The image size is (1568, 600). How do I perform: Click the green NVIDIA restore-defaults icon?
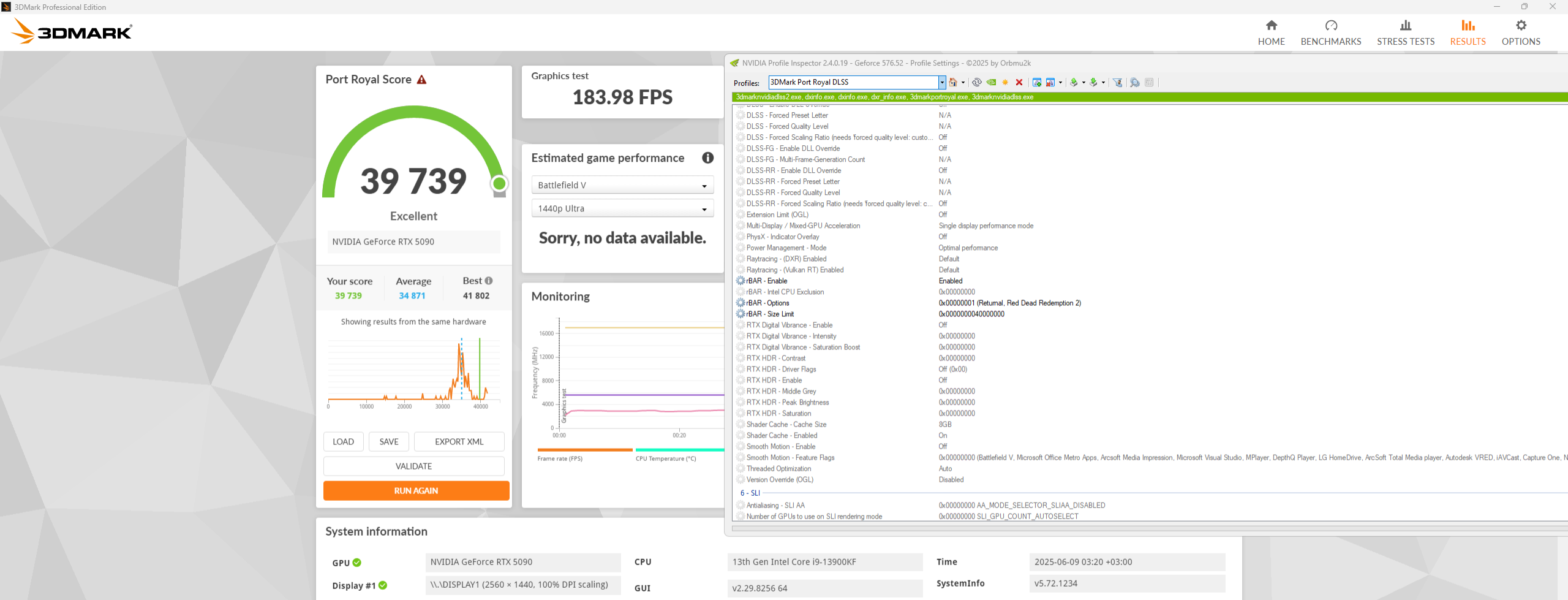[x=991, y=83]
